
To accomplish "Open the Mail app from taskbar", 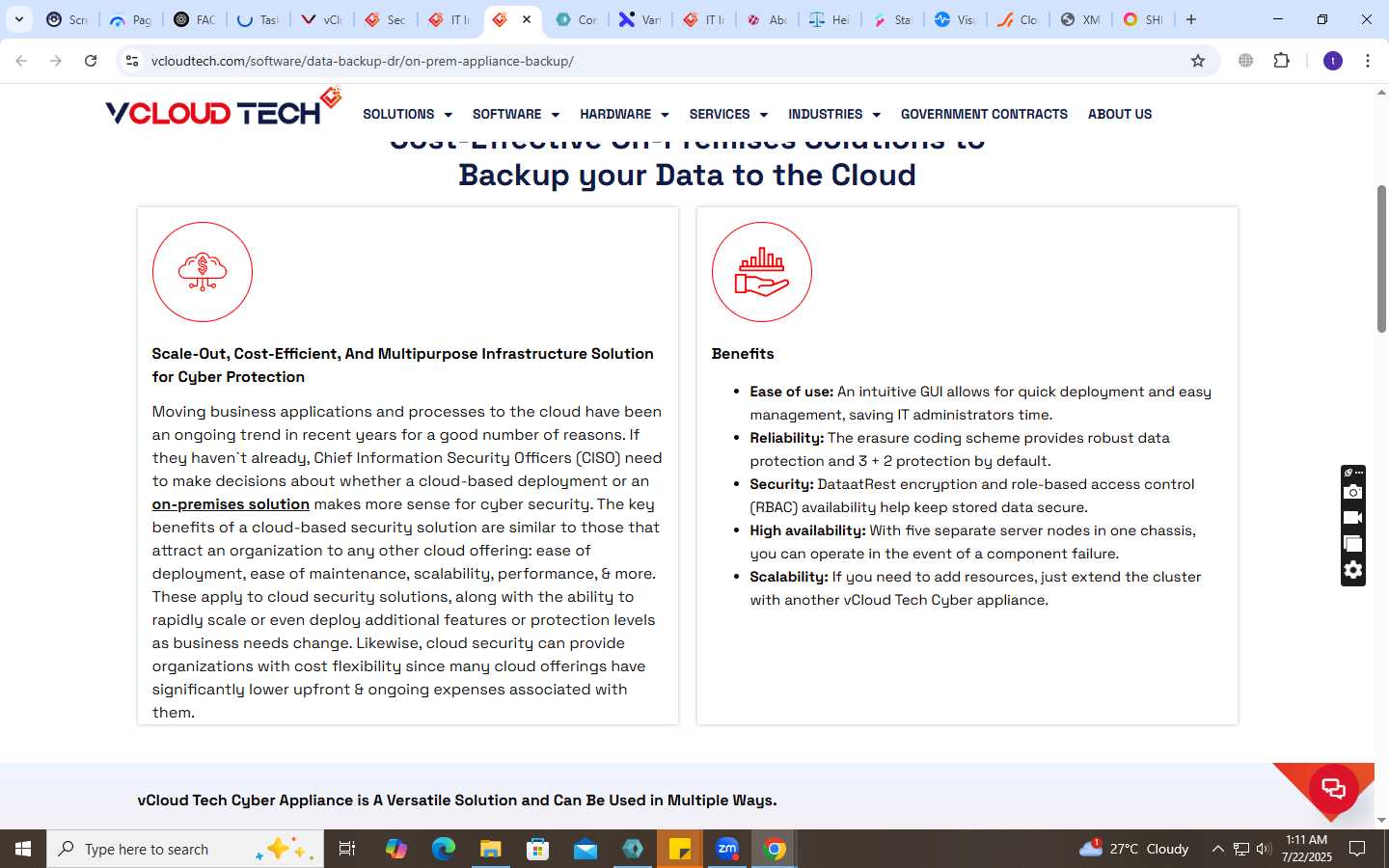I will [586, 849].
